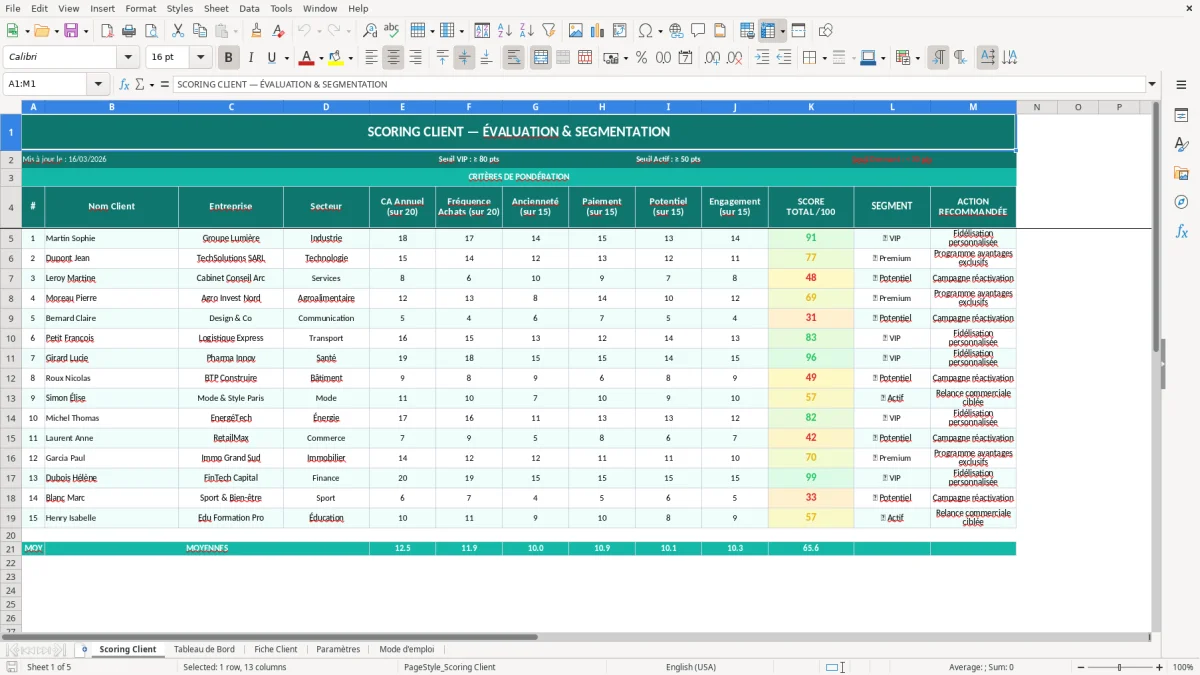This screenshot has width=1200, height=675.
Task: Apply yellow background color swatch
Action: coord(336,58)
